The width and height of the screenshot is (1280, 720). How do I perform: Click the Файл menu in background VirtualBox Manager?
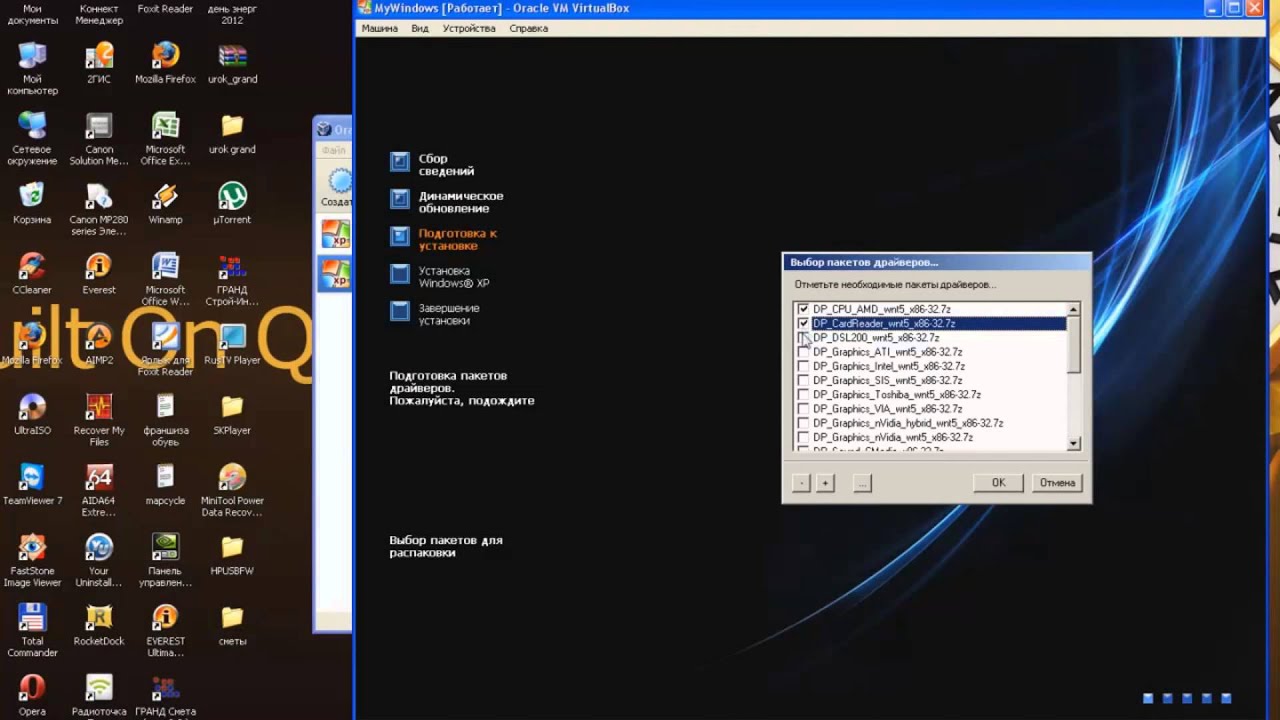[x=334, y=150]
